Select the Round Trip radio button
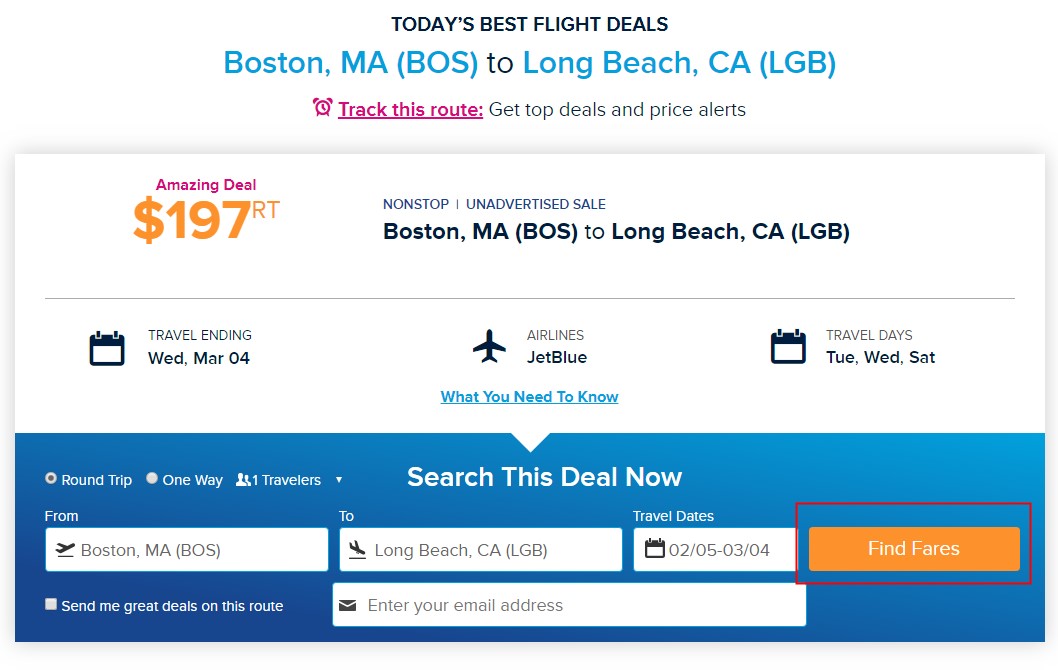This screenshot has height=670, width=1058. click(x=51, y=478)
